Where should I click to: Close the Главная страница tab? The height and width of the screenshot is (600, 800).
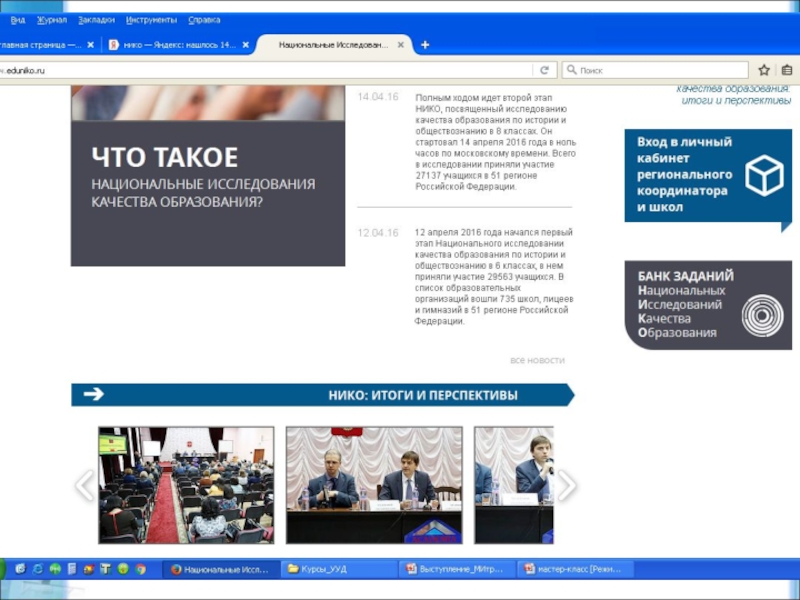pyautogui.click(x=90, y=45)
